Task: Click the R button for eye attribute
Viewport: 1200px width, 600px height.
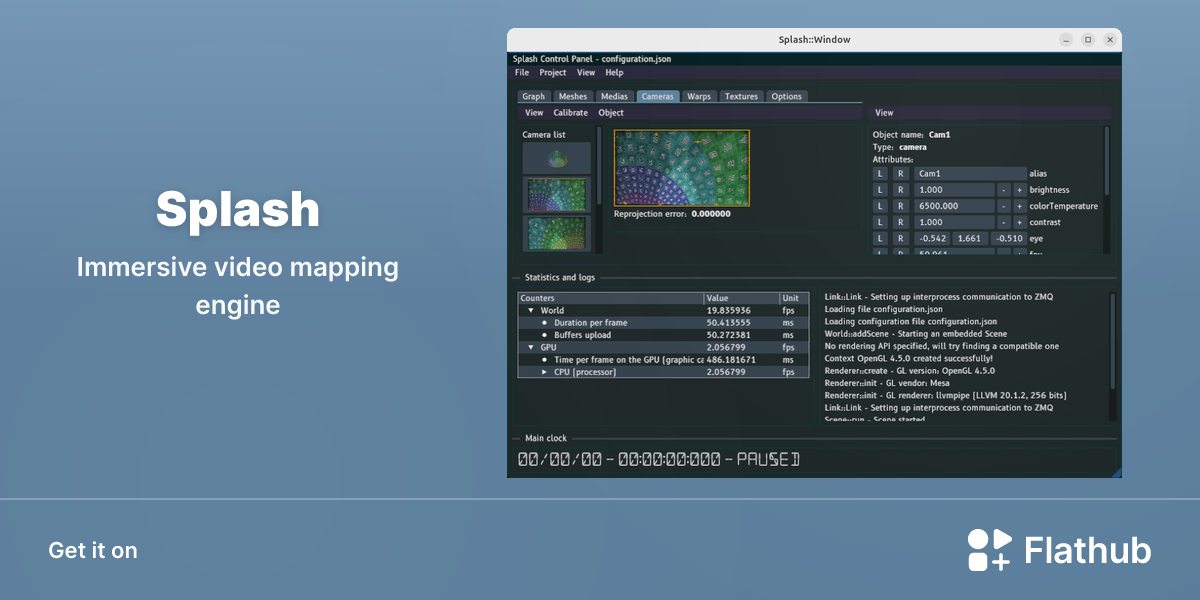Action: pyautogui.click(x=900, y=238)
